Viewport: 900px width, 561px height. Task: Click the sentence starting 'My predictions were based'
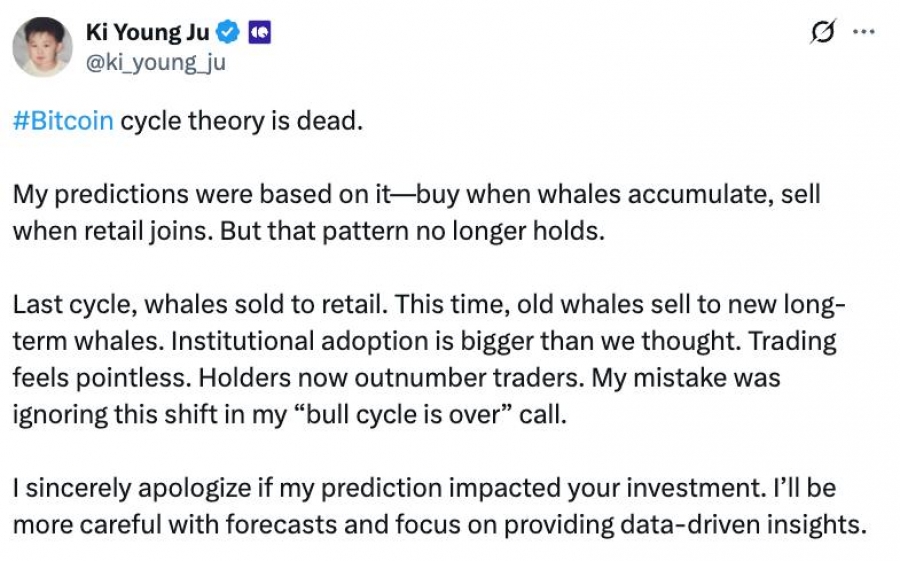tap(416, 212)
